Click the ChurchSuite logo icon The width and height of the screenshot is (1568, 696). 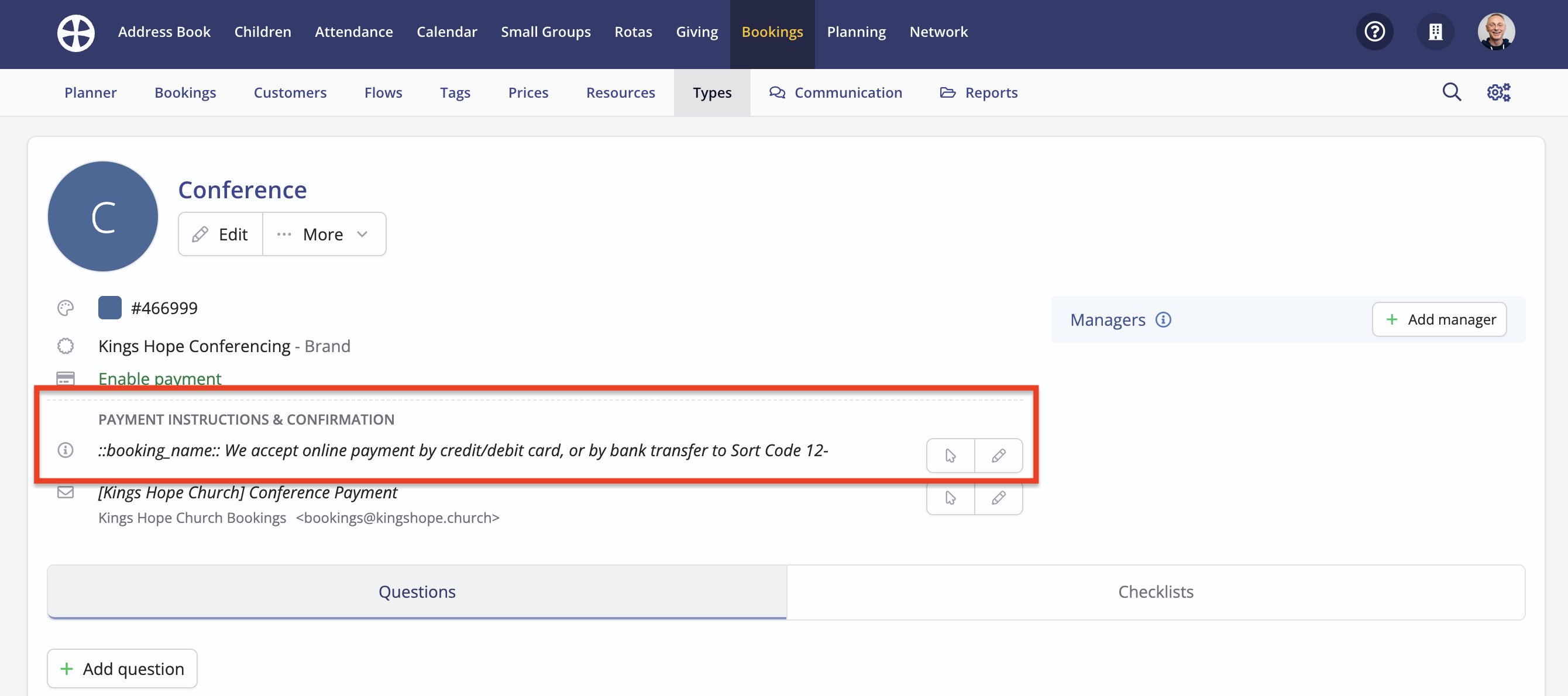pyautogui.click(x=75, y=32)
